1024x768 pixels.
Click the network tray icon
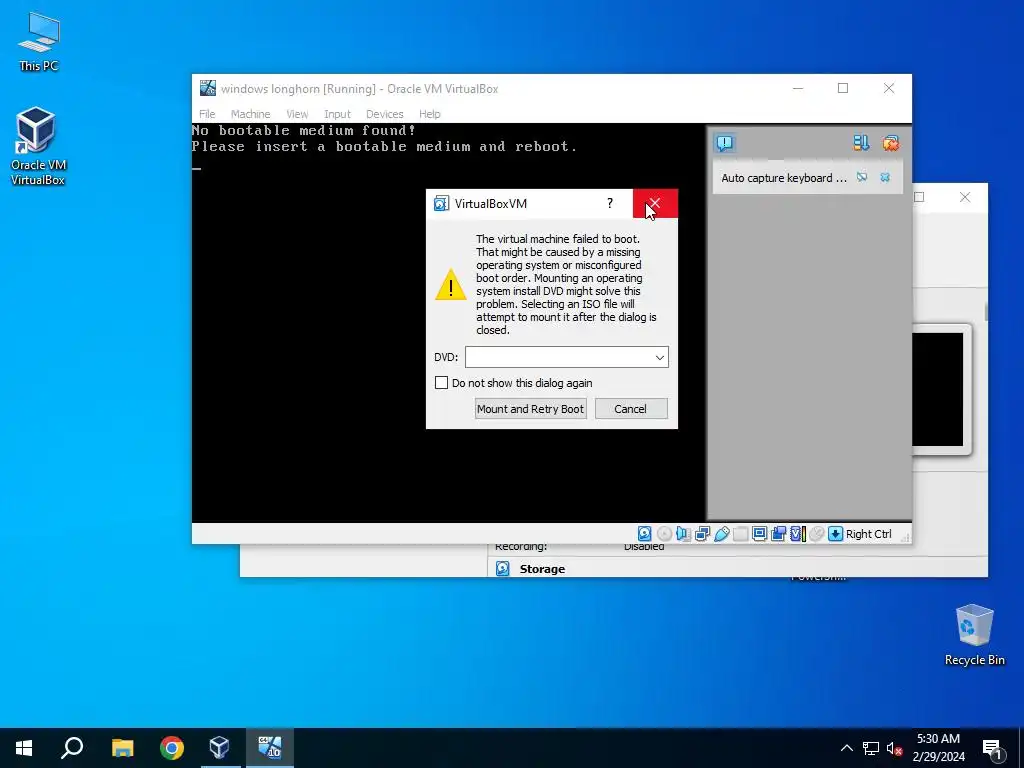tap(871, 748)
